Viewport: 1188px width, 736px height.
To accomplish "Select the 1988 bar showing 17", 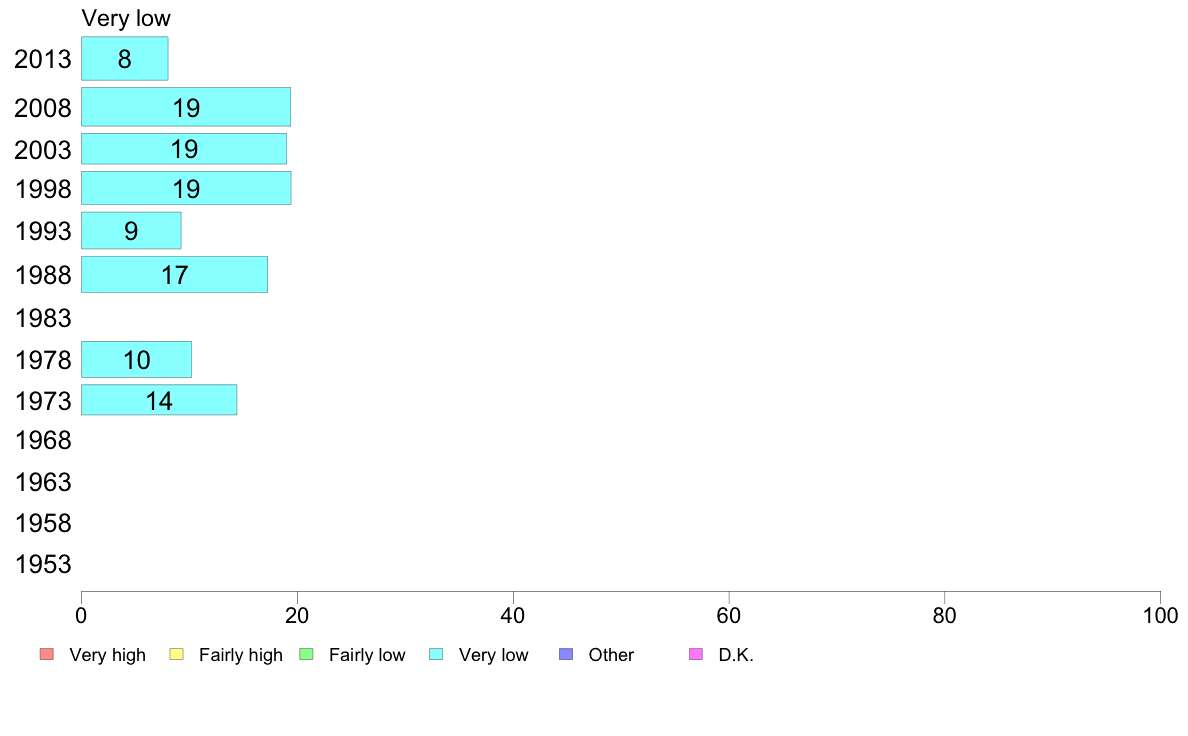I will click(x=174, y=274).
